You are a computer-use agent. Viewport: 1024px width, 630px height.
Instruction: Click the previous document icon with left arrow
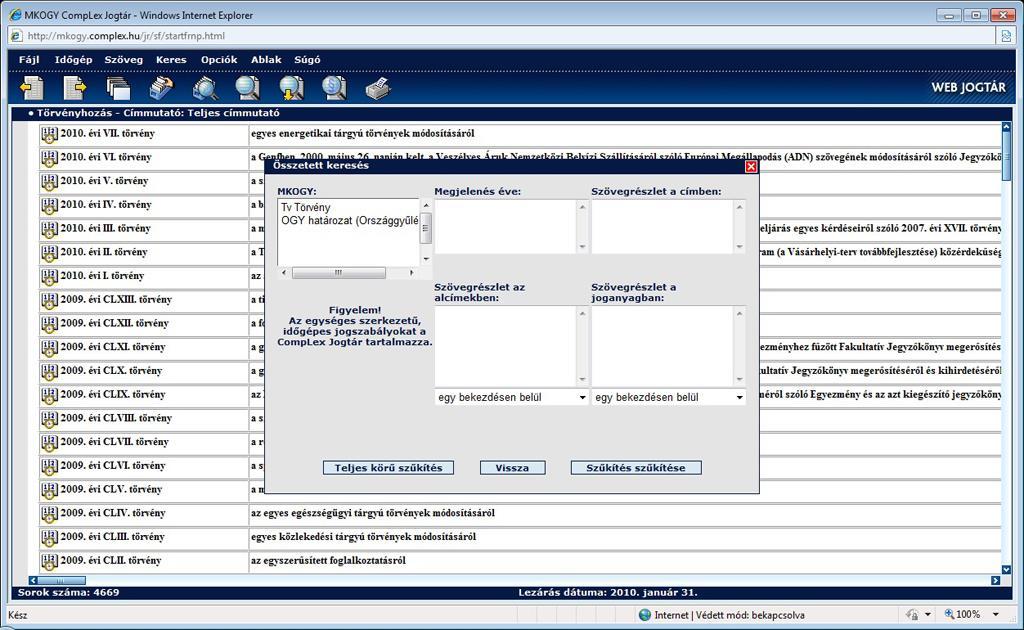32,87
